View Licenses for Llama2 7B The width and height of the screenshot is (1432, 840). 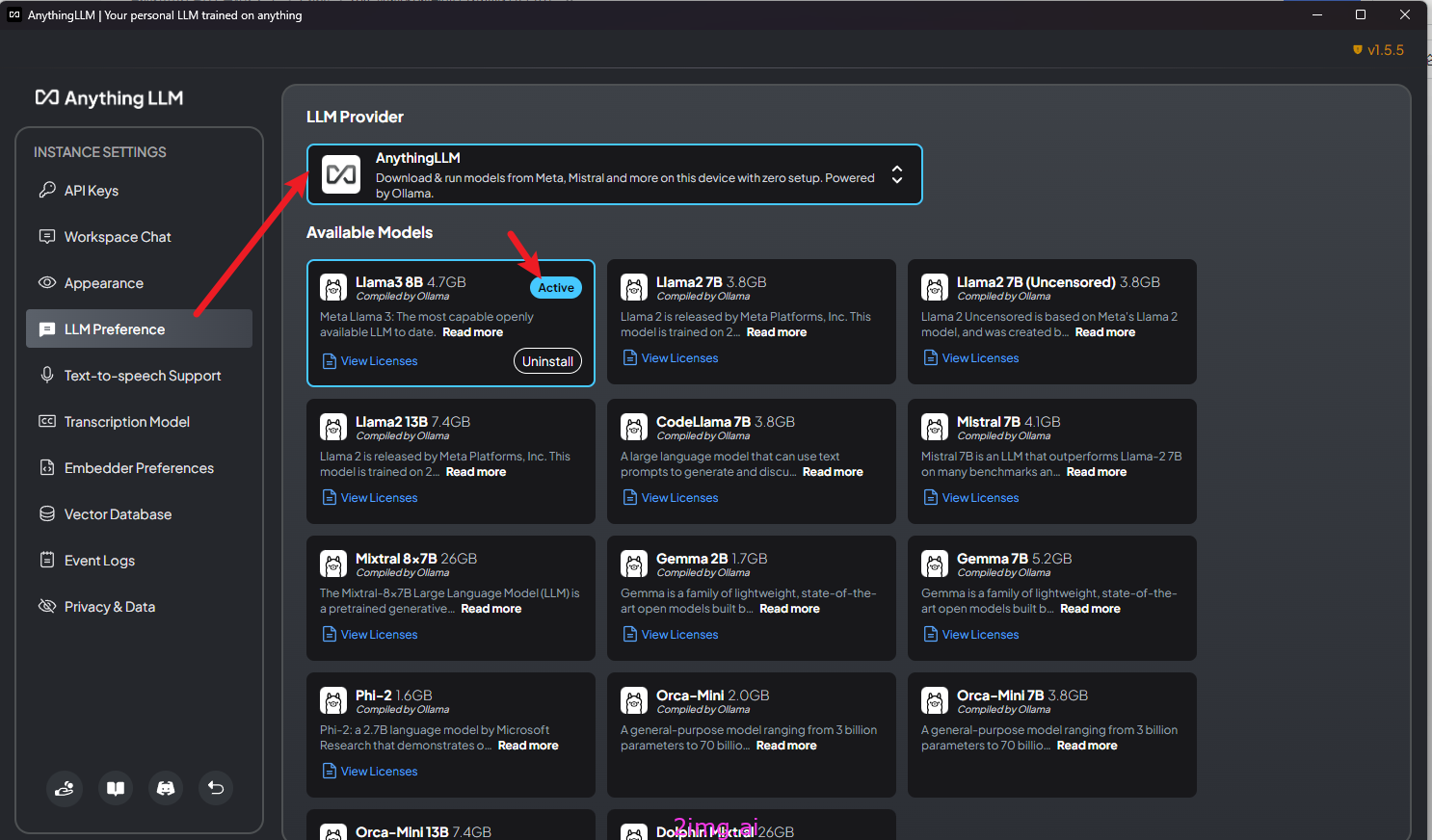[671, 358]
